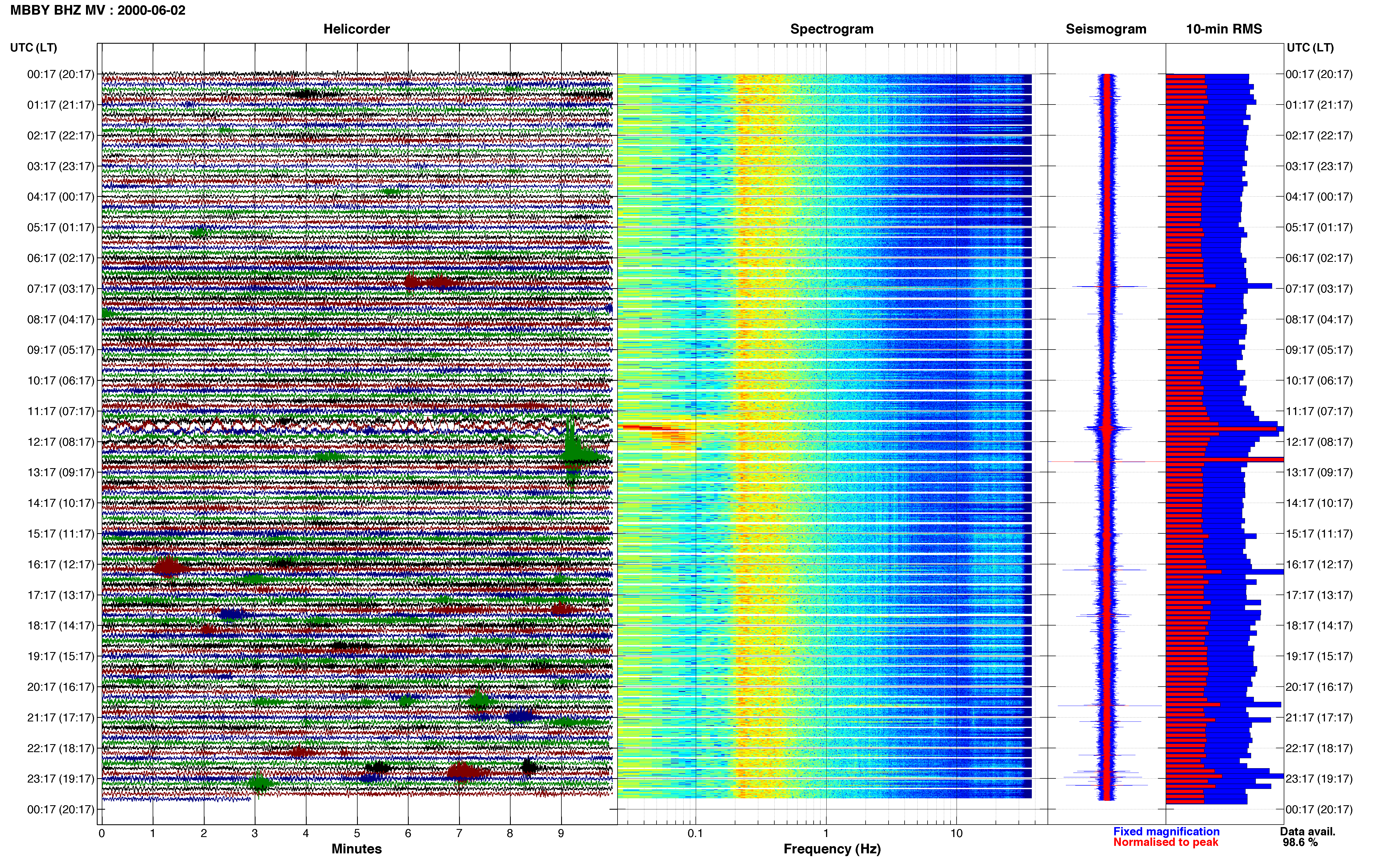Click the '0.1' frequency tick label
1388x868 pixels.
(x=695, y=833)
